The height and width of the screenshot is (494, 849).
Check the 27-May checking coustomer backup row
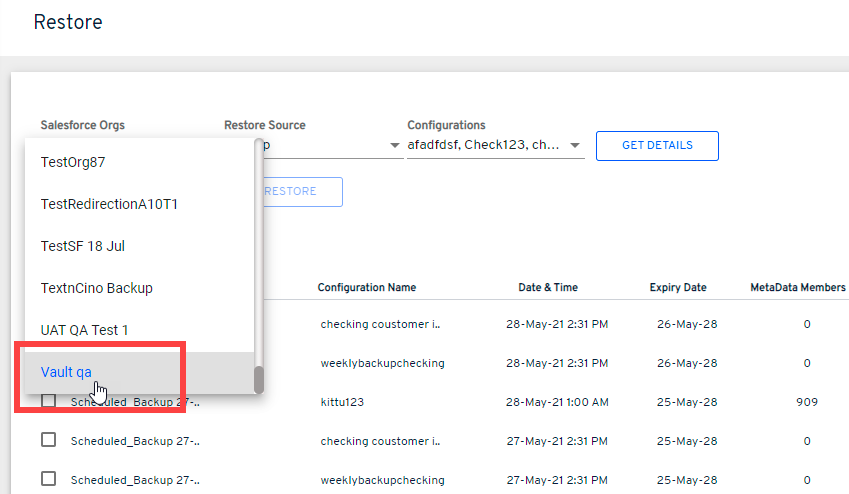click(x=48, y=440)
